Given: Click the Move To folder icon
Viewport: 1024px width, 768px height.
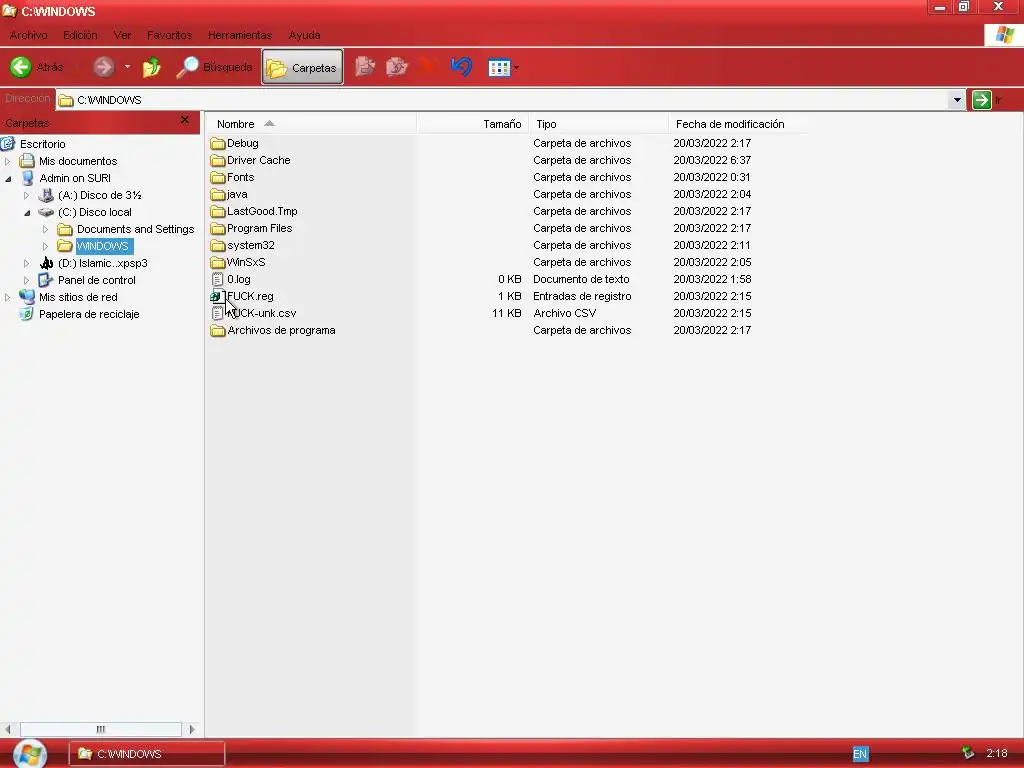Looking at the screenshot, I should [364, 67].
